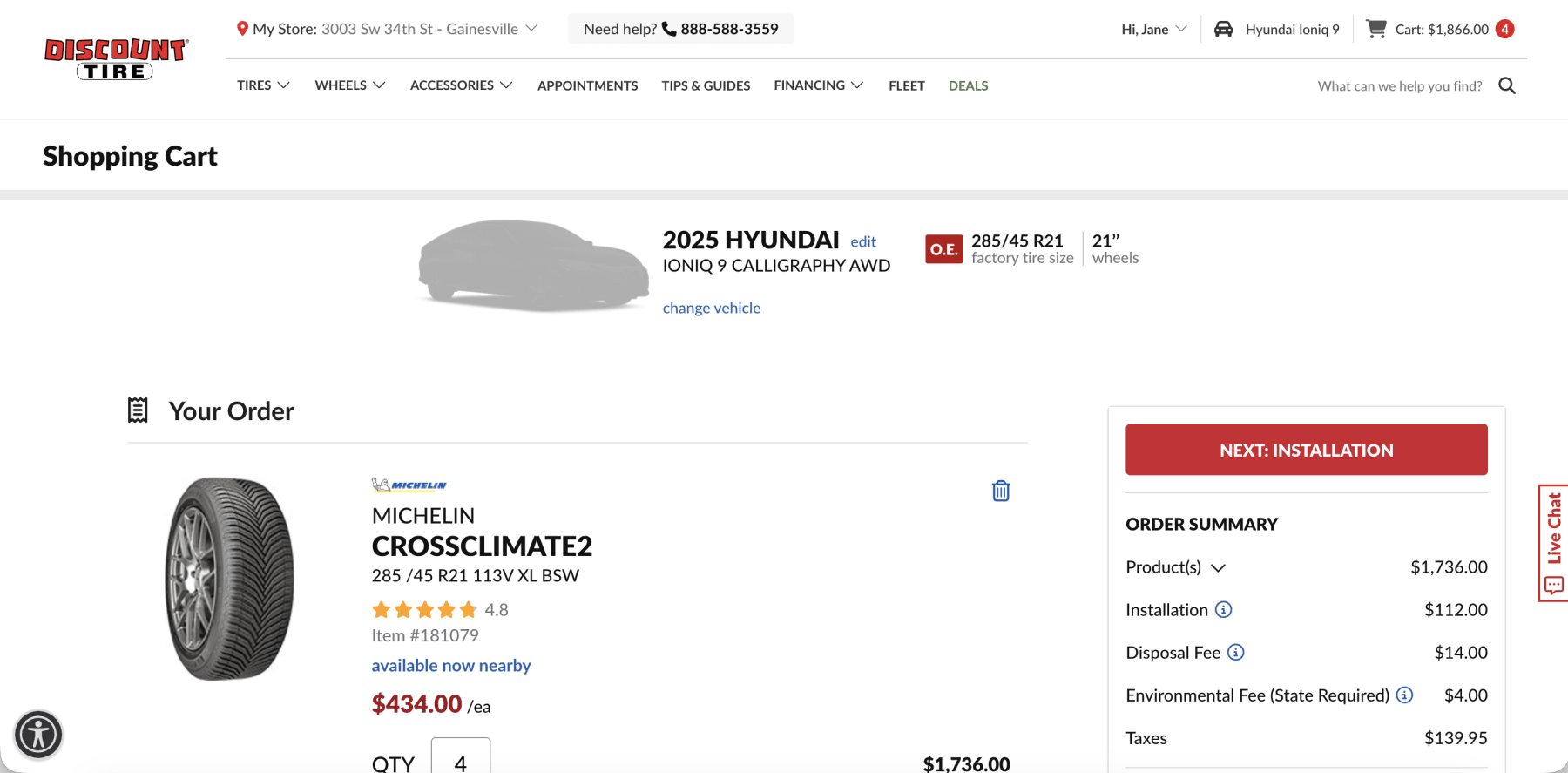Click the O.E. factory tire size badge
The height and width of the screenshot is (773, 1568).
(x=943, y=248)
